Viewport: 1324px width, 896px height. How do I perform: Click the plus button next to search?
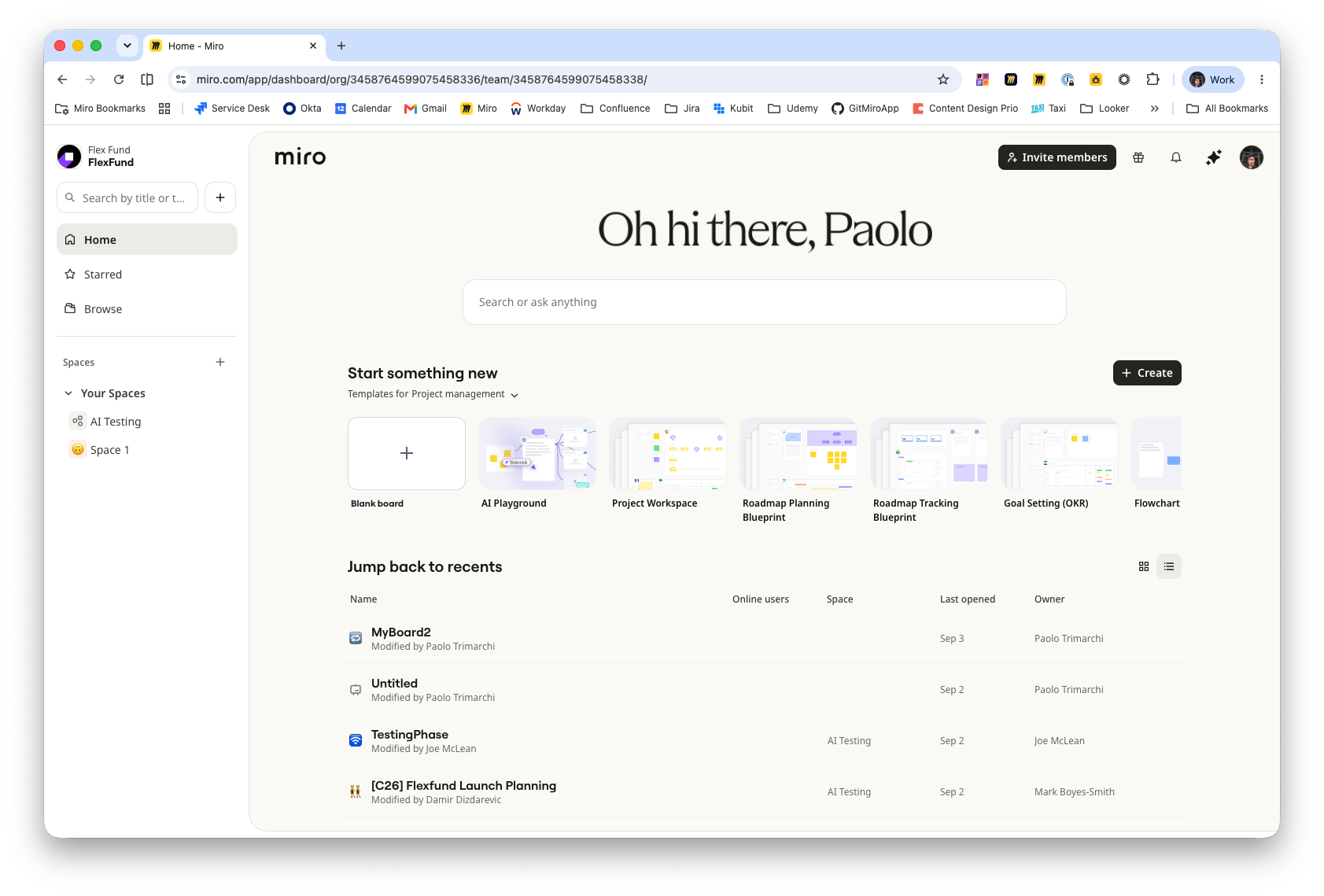(x=220, y=197)
